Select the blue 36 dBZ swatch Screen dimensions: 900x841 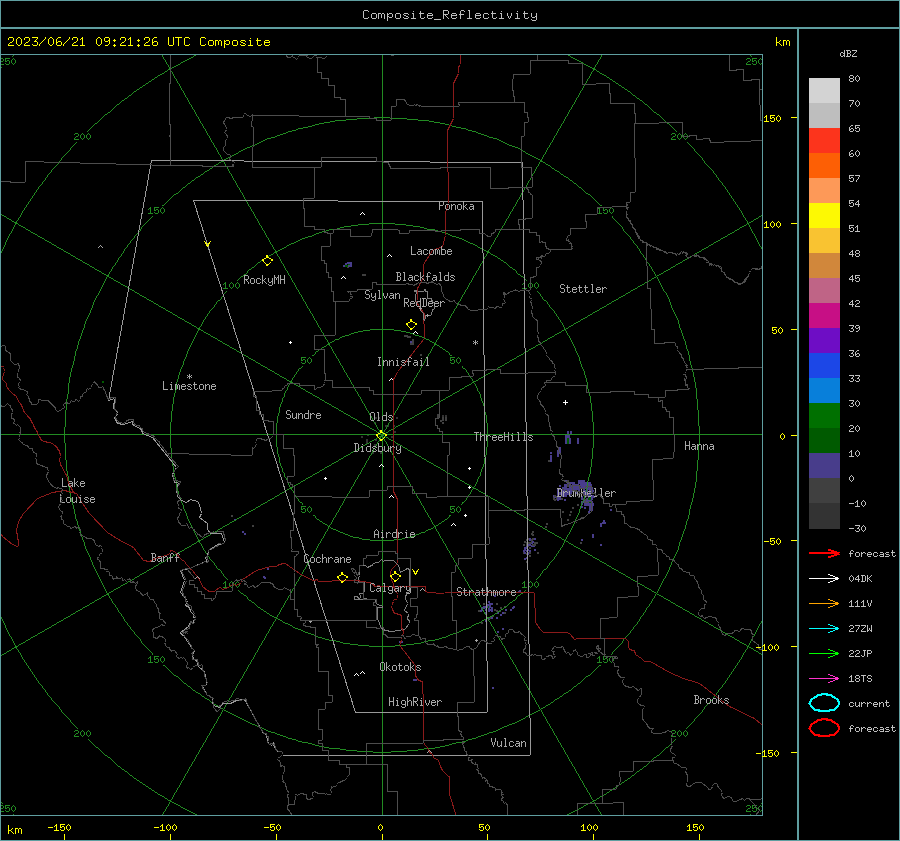coord(824,365)
